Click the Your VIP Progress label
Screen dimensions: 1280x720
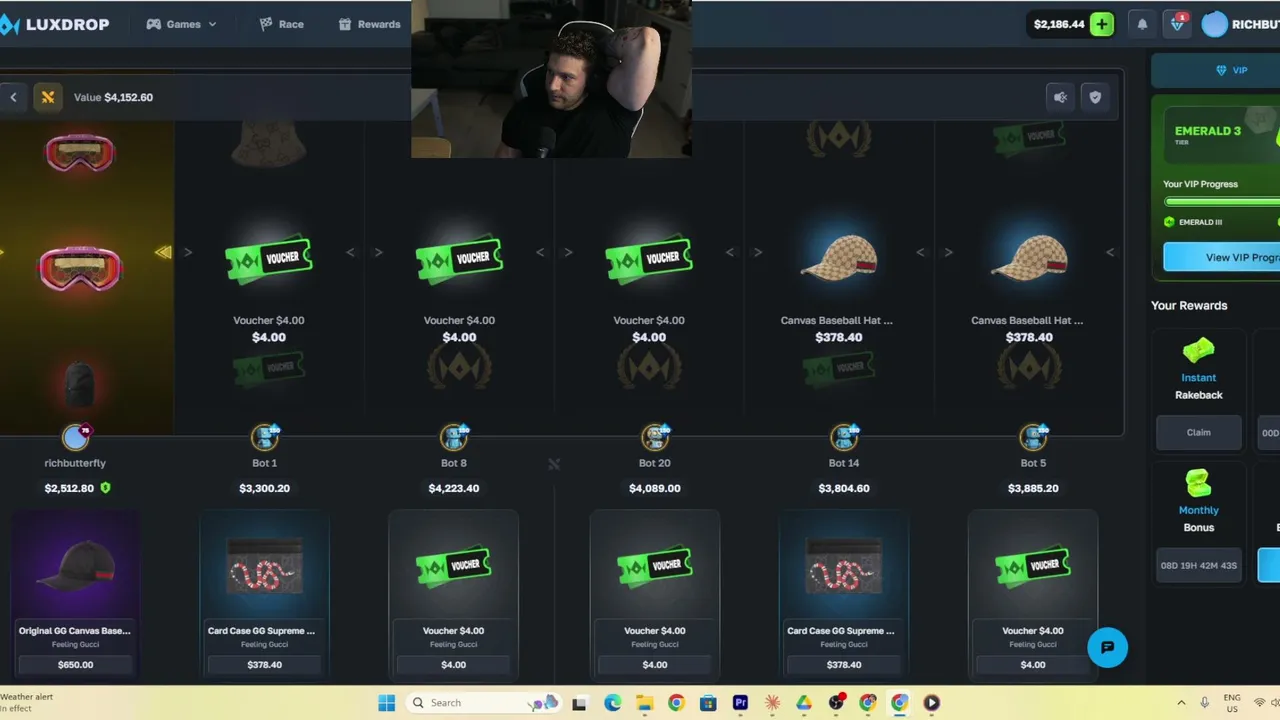1200,184
